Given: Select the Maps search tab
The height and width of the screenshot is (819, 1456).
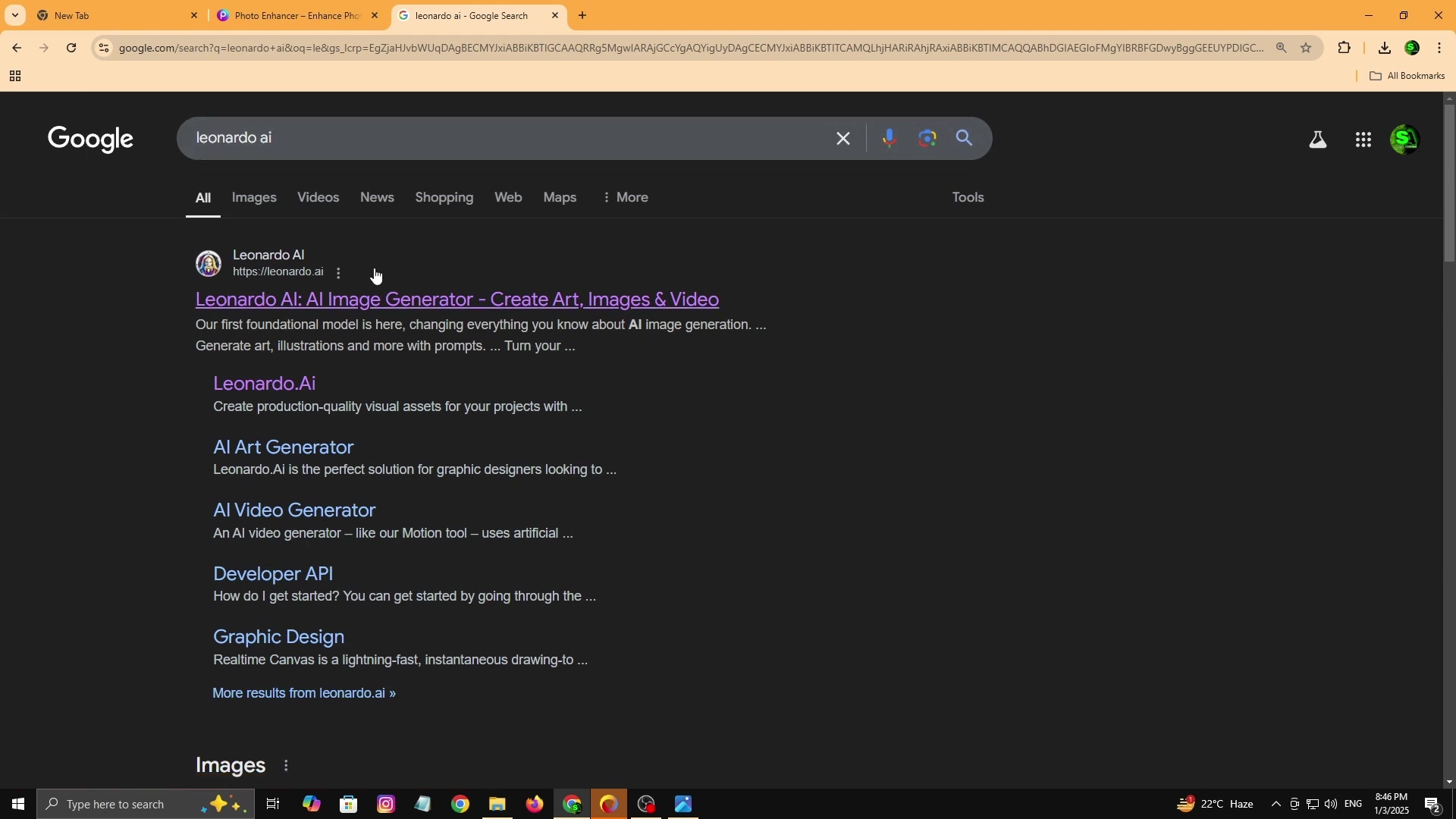Looking at the screenshot, I should point(560,197).
